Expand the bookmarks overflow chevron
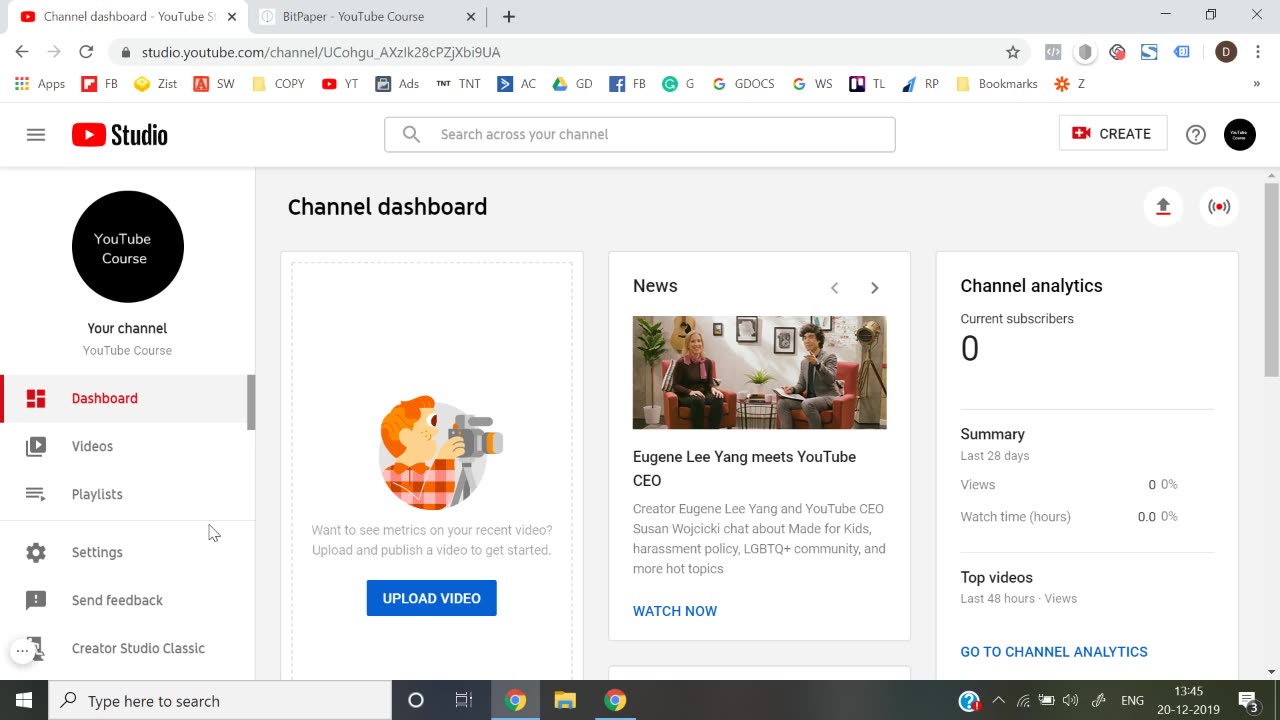This screenshot has width=1280, height=720. [1257, 84]
